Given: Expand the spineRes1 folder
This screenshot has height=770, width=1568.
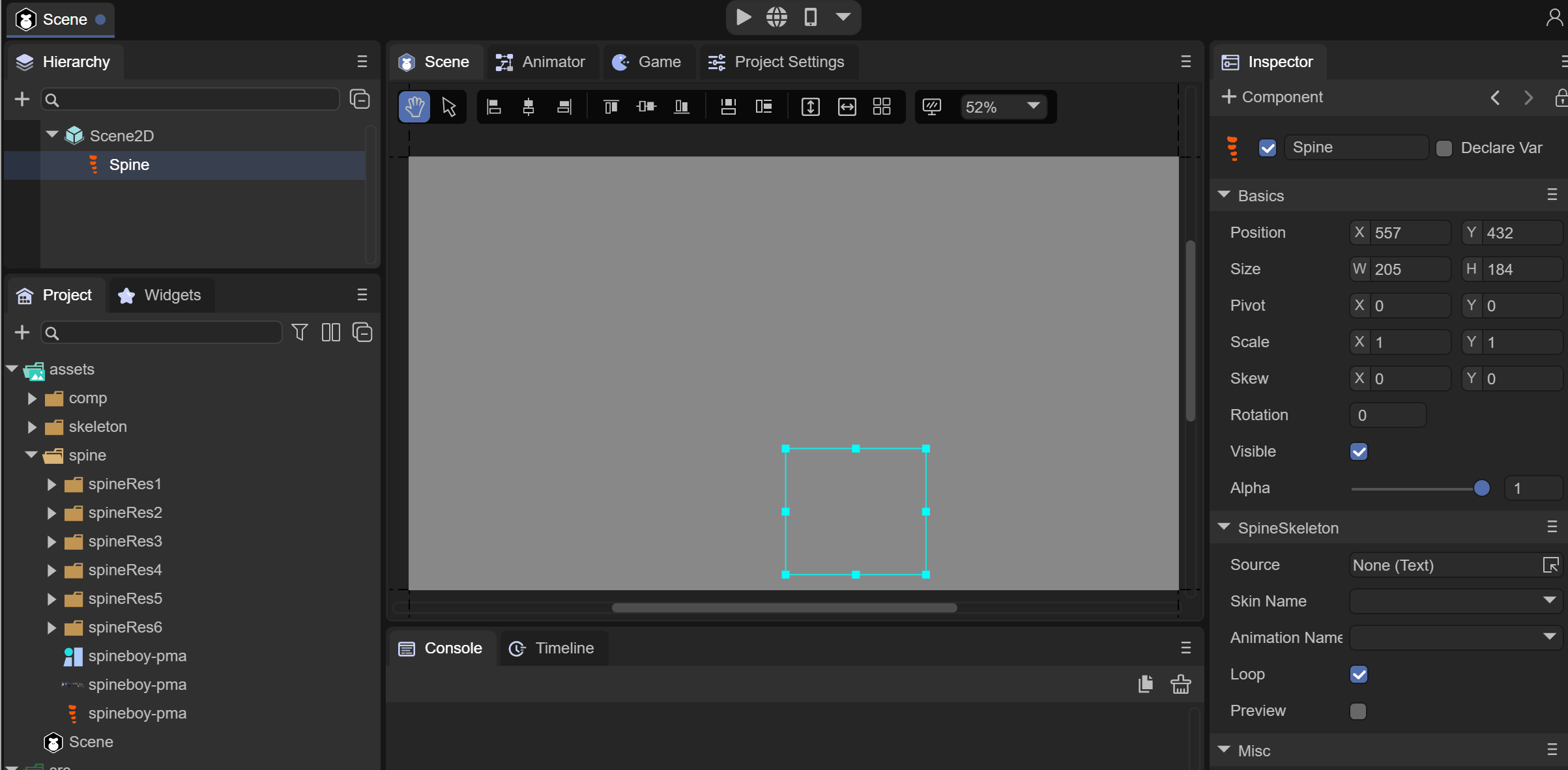Looking at the screenshot, I should click(51, 484).
